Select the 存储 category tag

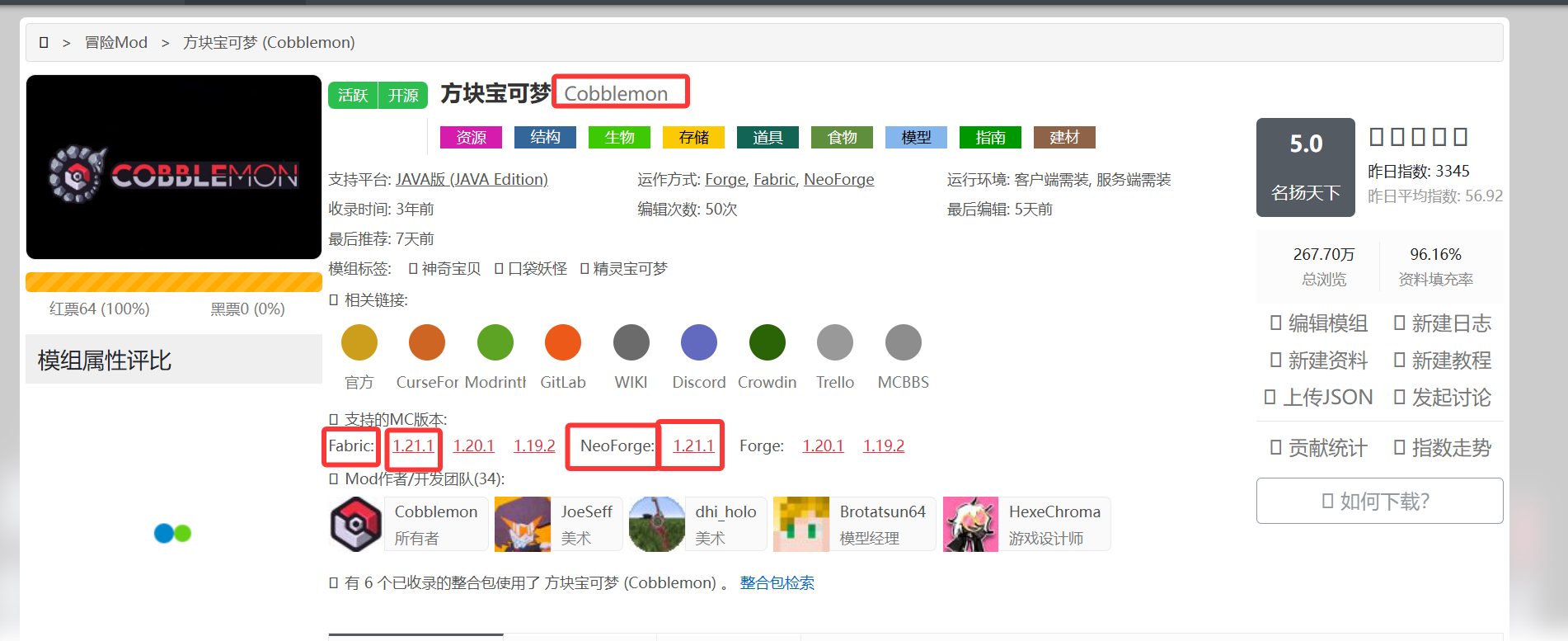(693, 137)
